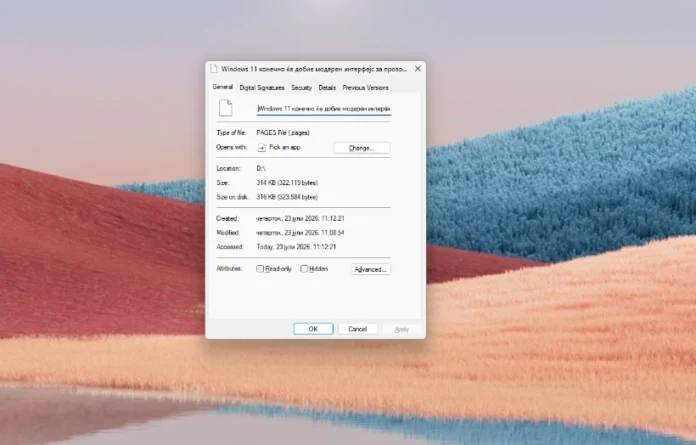
Task: Click the Modified date ending 11:08:54
Action: point(300,232)
